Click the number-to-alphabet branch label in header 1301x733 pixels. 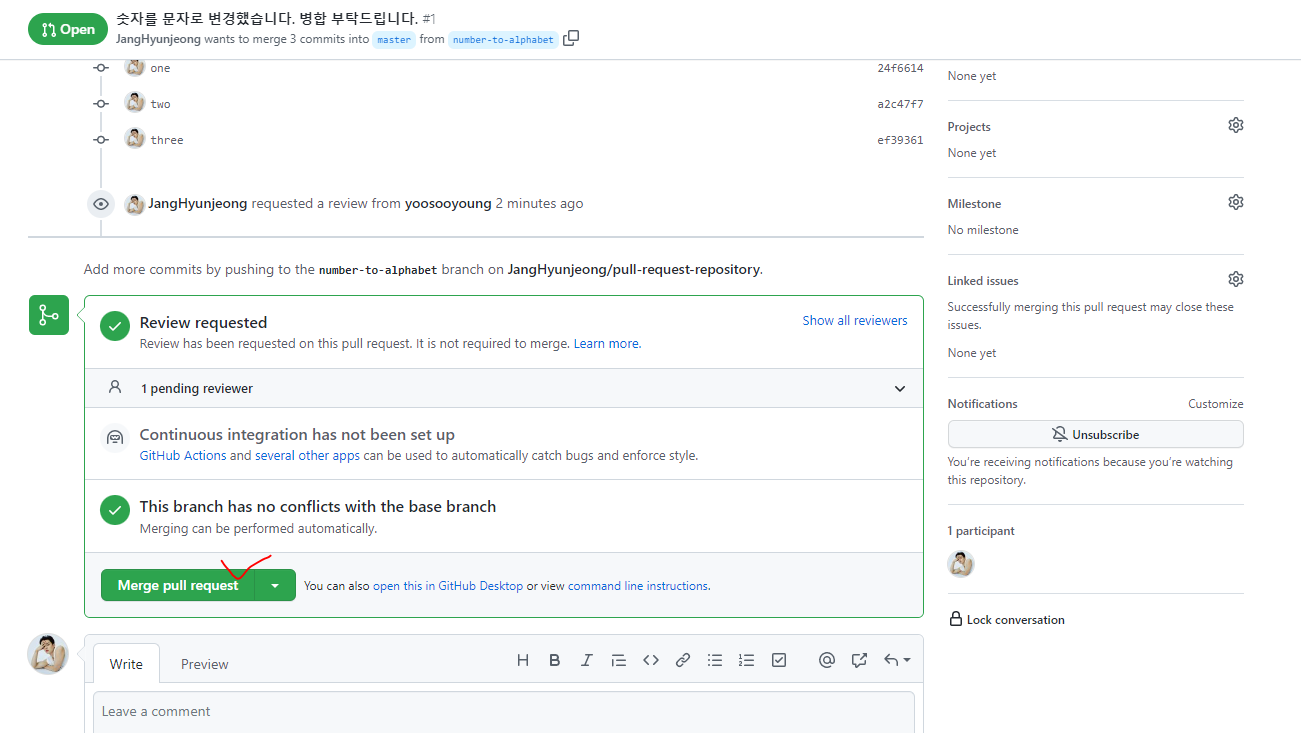pyautogui.click(x=503, y=40)
